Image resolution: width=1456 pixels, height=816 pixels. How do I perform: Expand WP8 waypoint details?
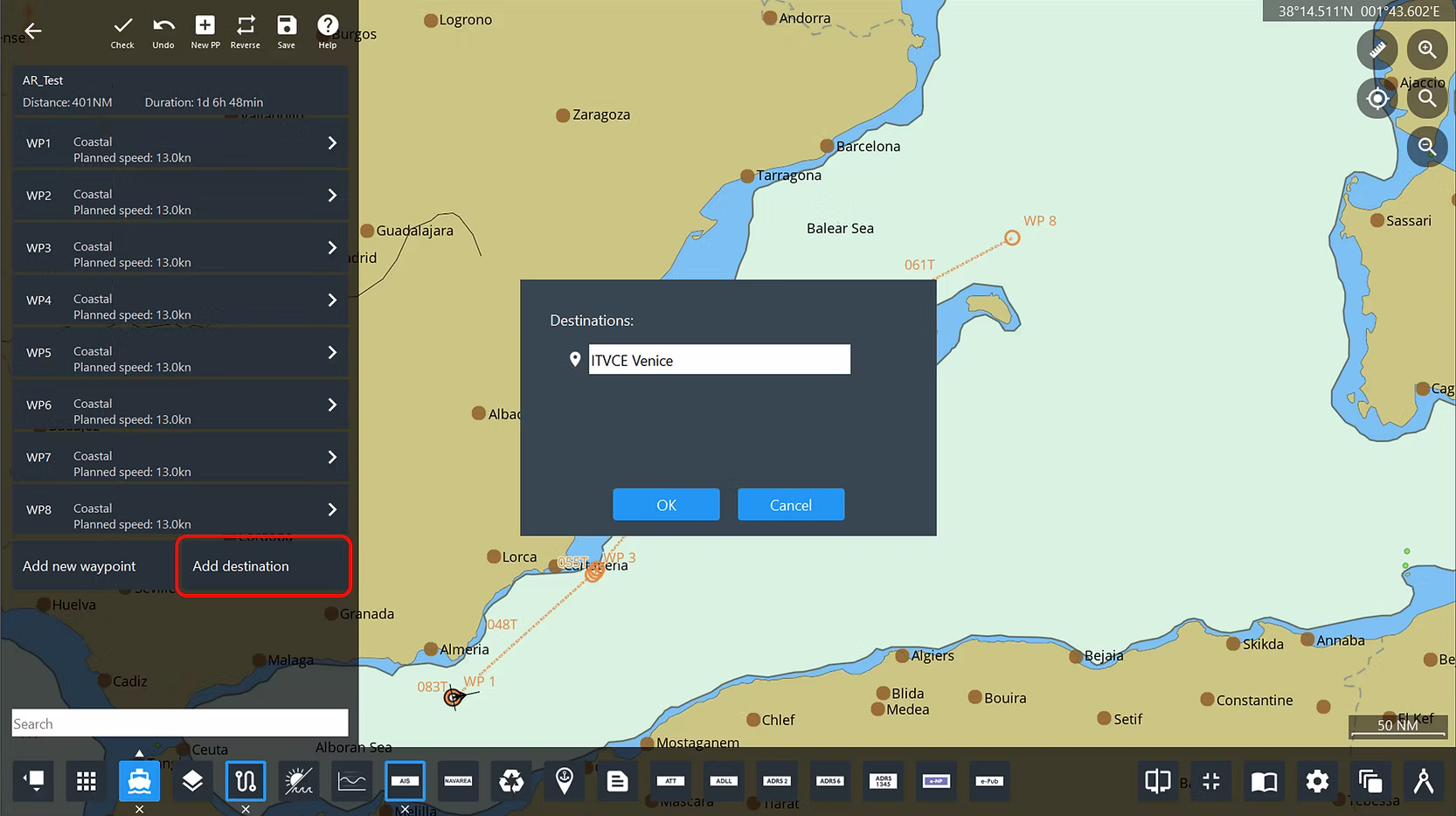[x=332, y=510]
